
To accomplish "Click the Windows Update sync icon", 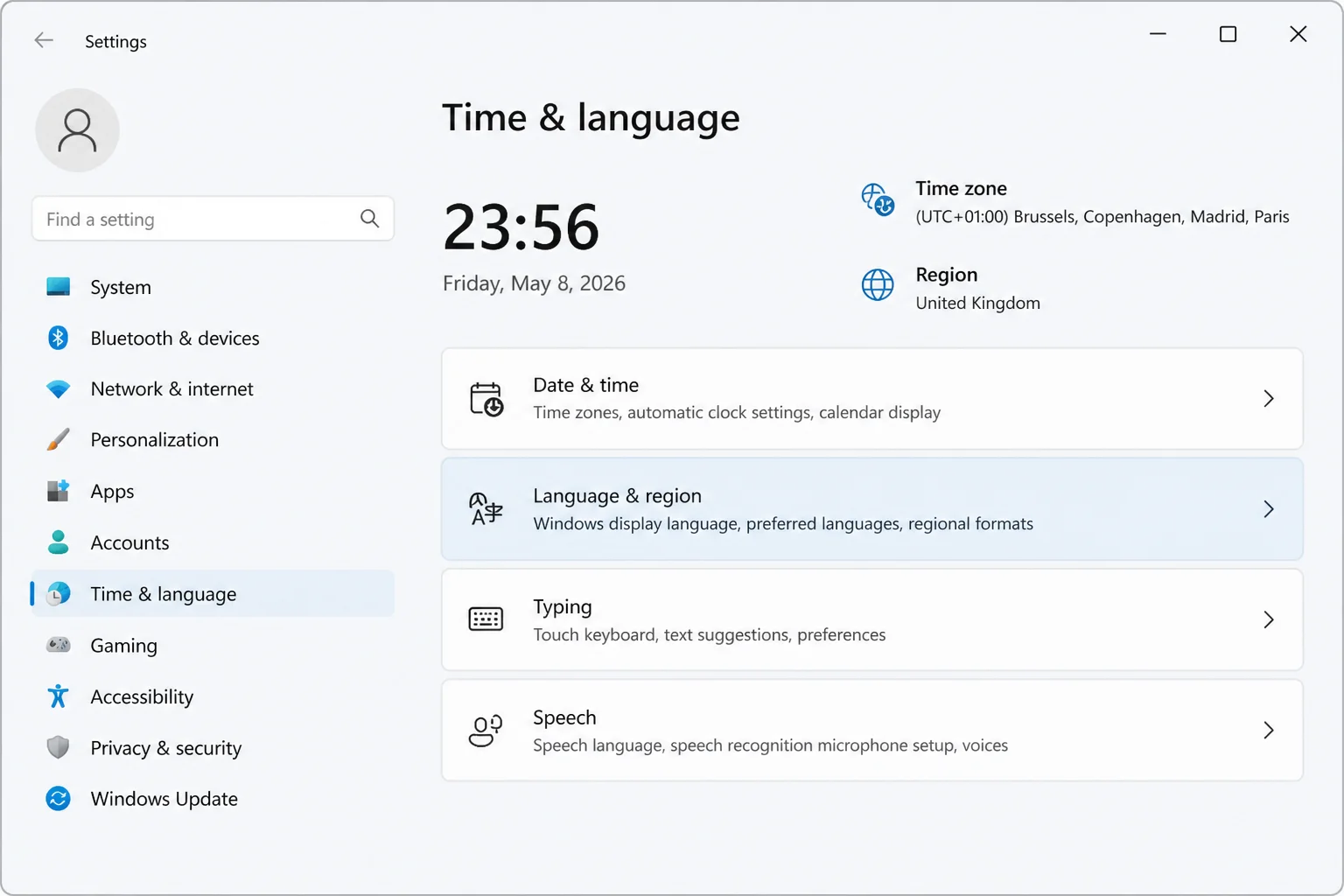I will click(59, 799).
